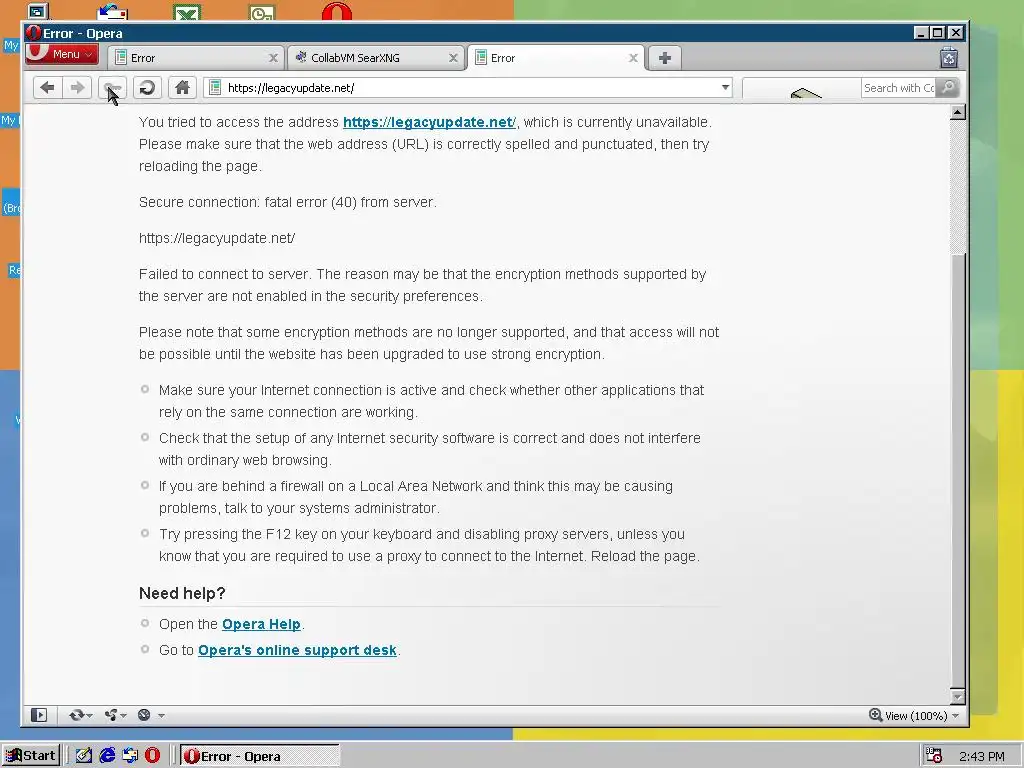Open a new tab with plus button
This screenshot has width=1024, height=768.
[x=664, y=58]
